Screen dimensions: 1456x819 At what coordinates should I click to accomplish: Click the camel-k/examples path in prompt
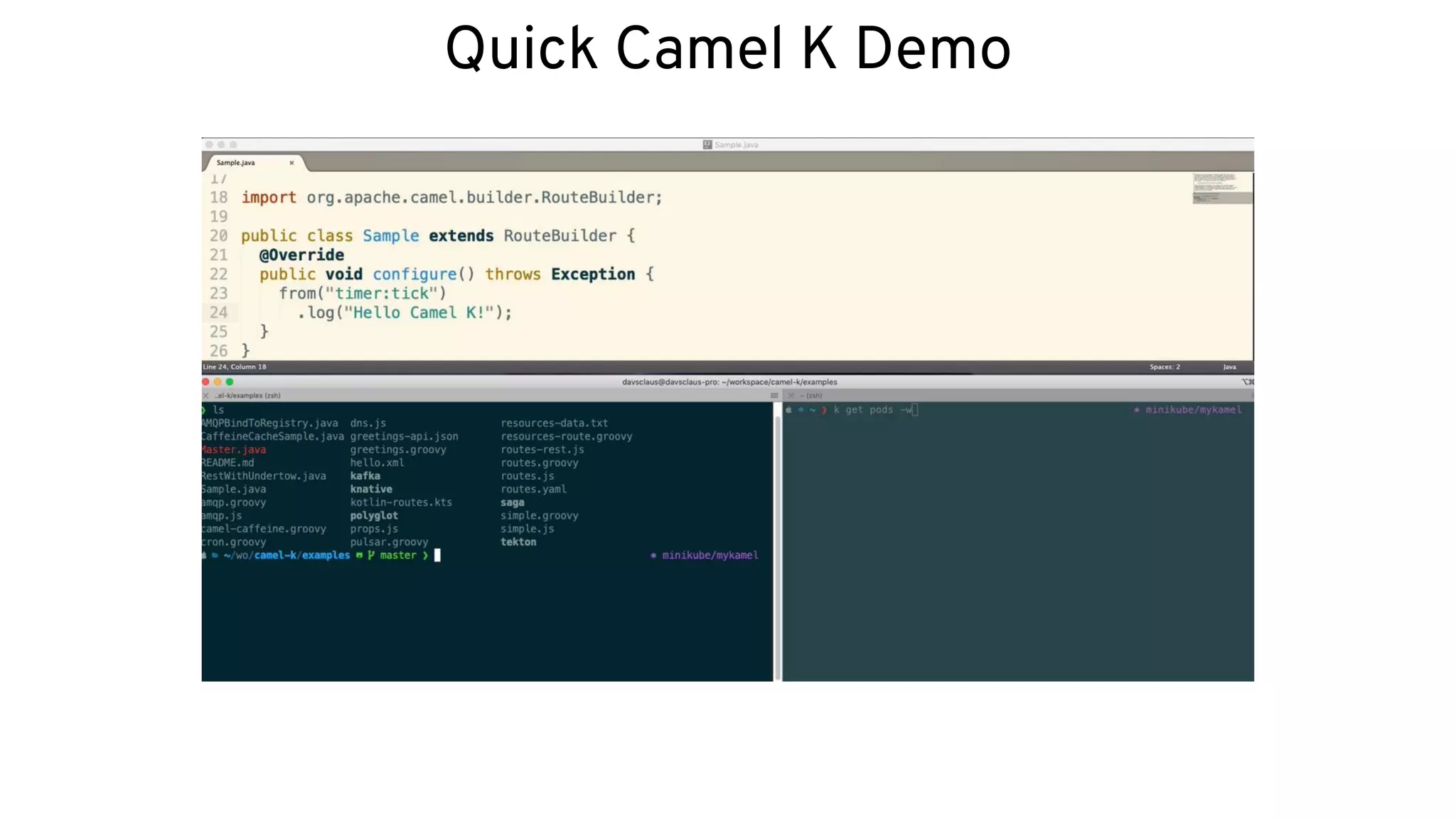(x=302, y=555)
